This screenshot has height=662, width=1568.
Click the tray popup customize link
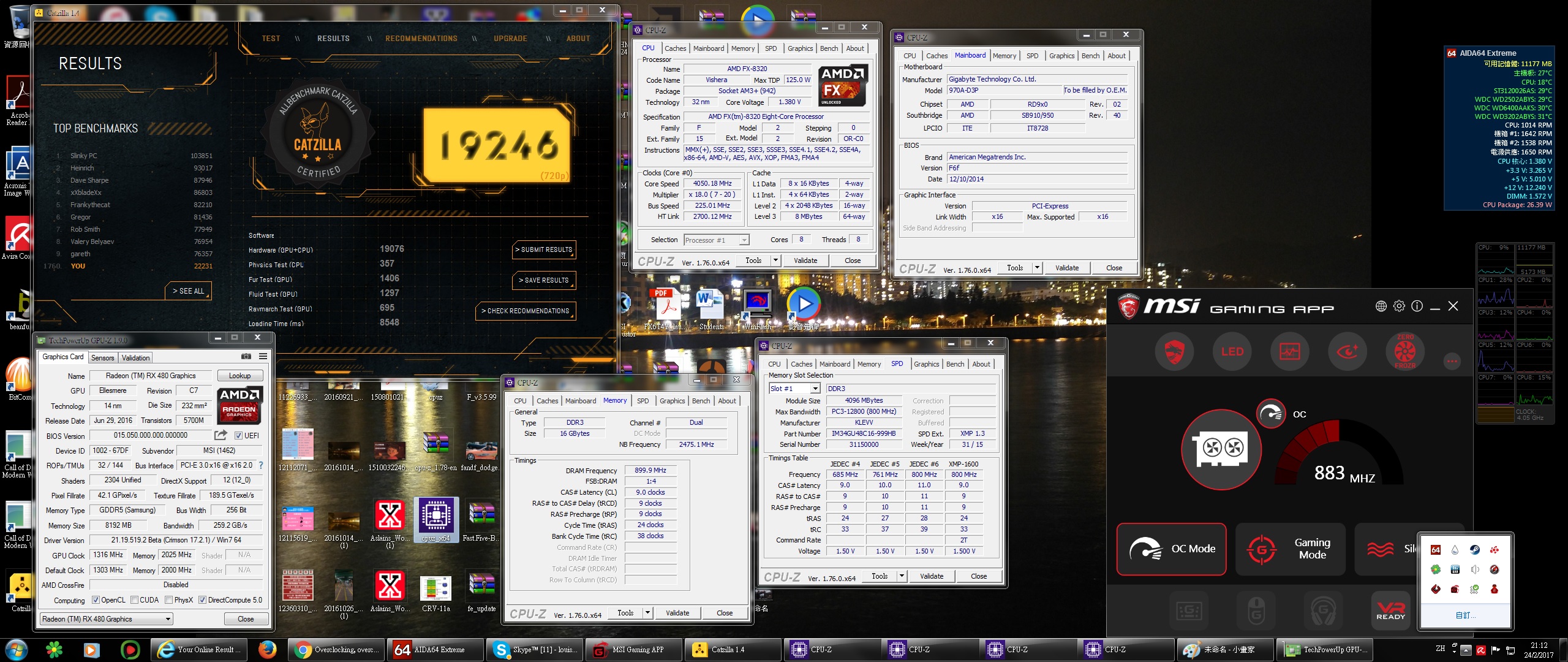pos(1466,615)
